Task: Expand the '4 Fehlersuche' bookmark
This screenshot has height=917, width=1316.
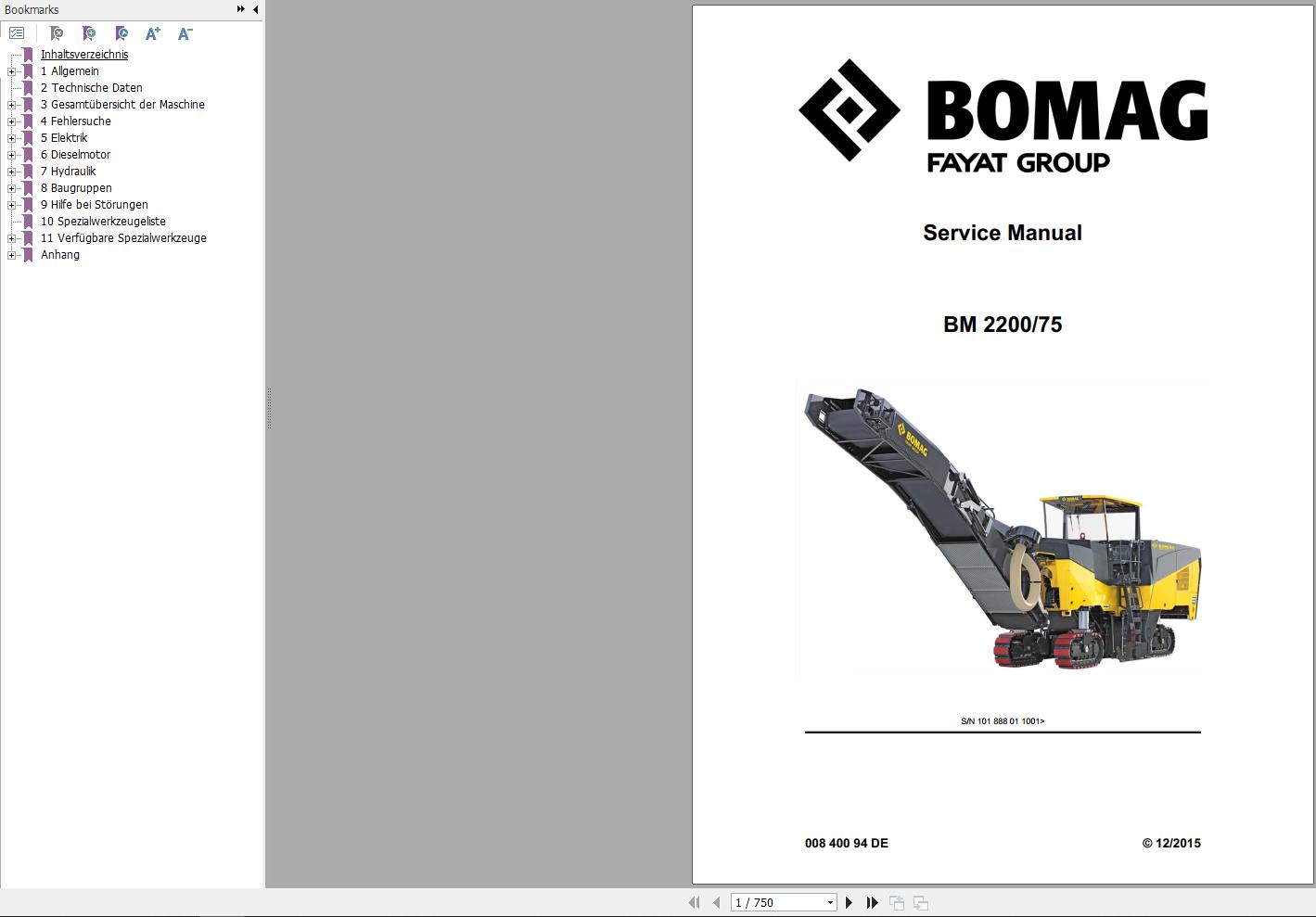Action: point(11,121)
